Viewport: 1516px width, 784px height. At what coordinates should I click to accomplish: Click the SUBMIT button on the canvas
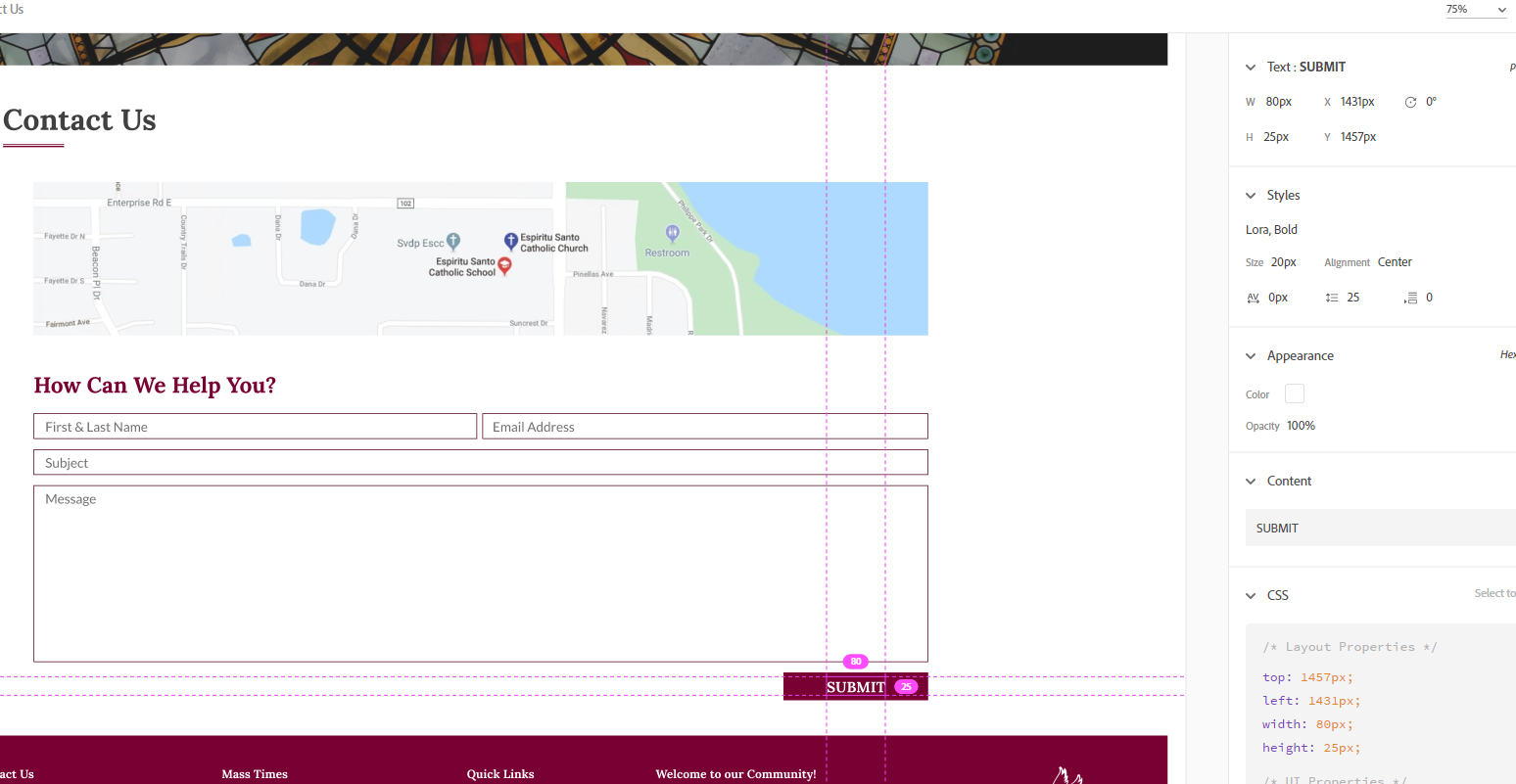pyautogui.click(x=855, y=687)
